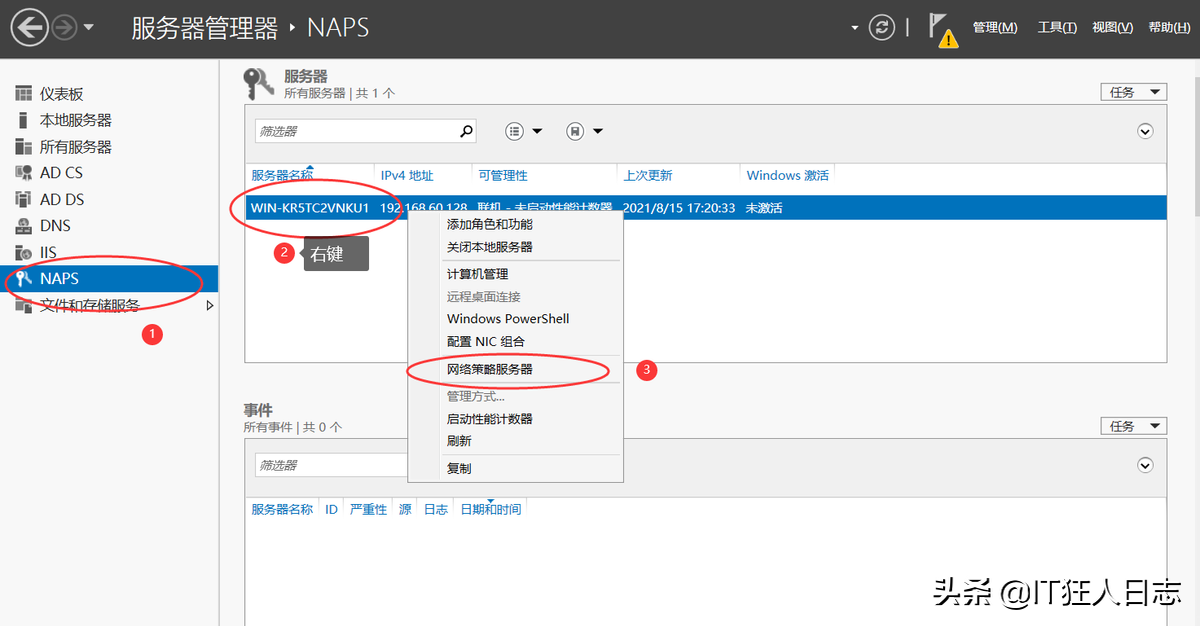The image size is (1200, 626).
Task: Click the 本地服务器 server icon
Action: (x=23, y=120)
